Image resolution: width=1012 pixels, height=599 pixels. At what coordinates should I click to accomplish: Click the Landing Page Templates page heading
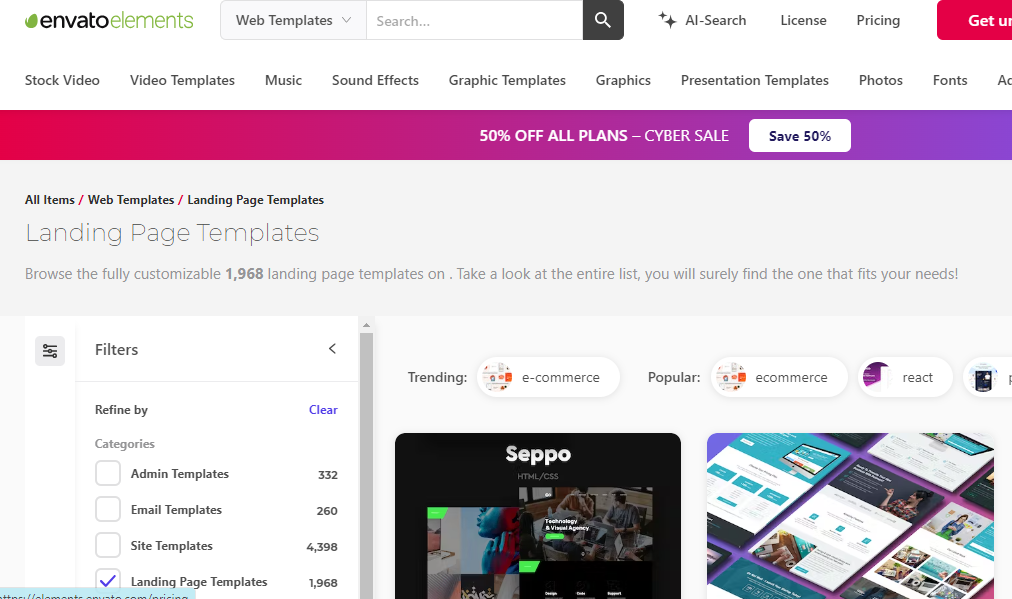coord(172,233)
